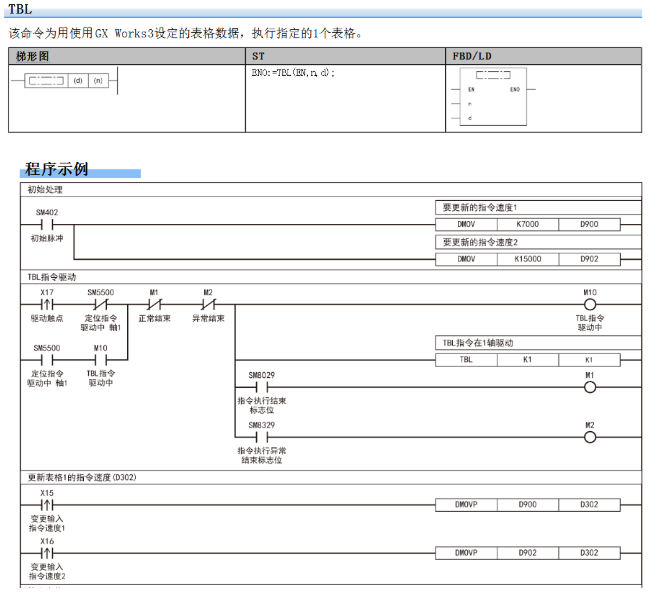Click the TBL指令在1轴驱动 comment
The image size is (658, 593).
tap(478, 343)
